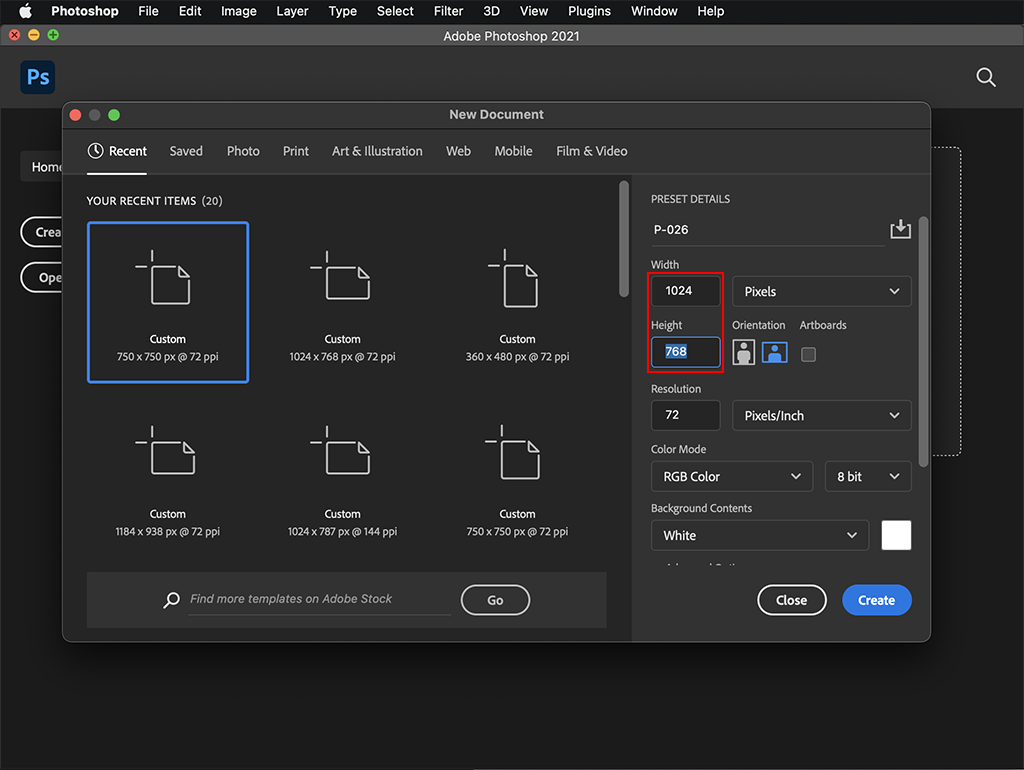
Task: Select landscape orientation icon
Action: click(x=775, y=353)
